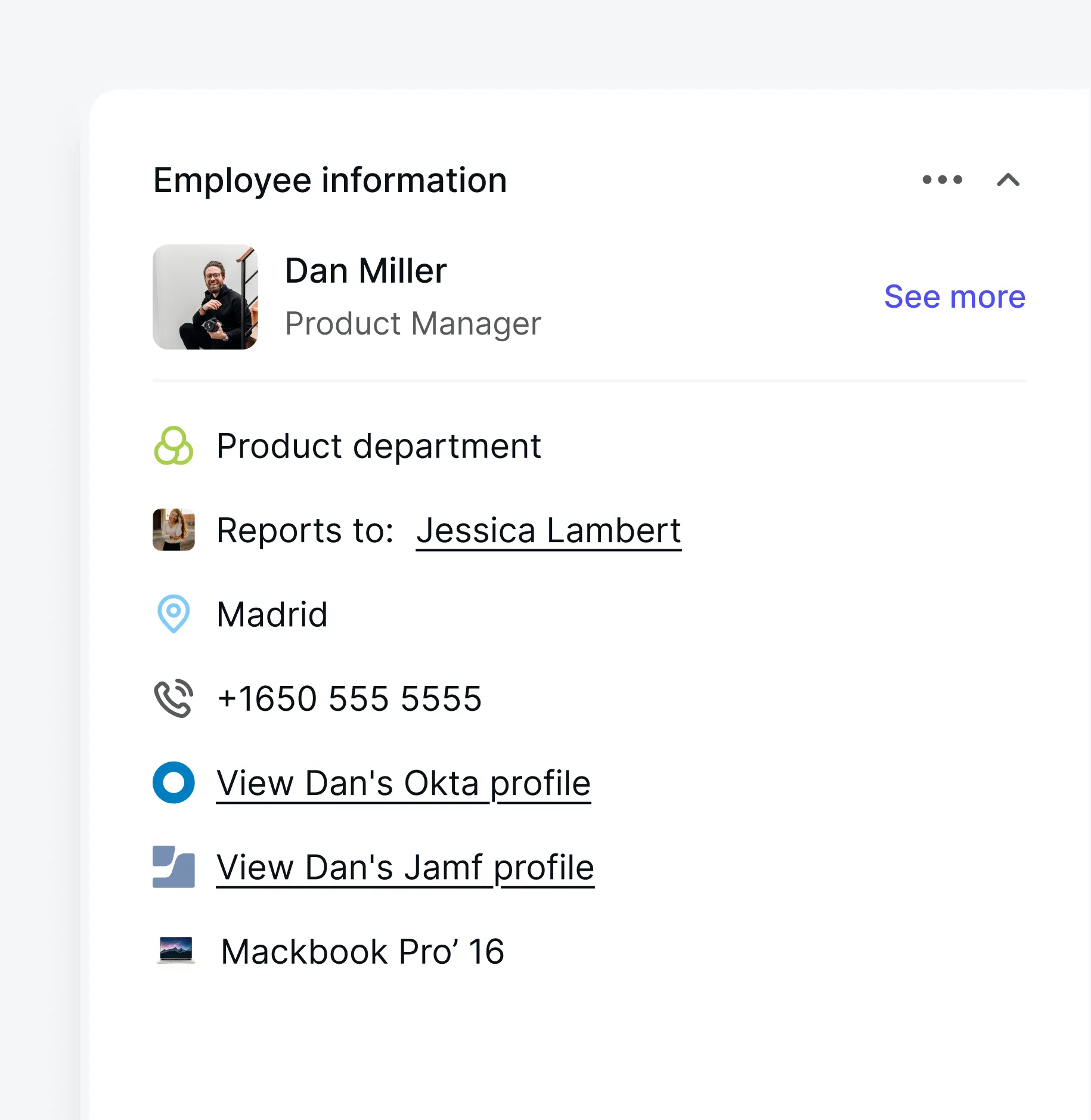The image size is (1091, 1120).
Task: Click the Product Manager job title
Action: (x=413, y=323)
